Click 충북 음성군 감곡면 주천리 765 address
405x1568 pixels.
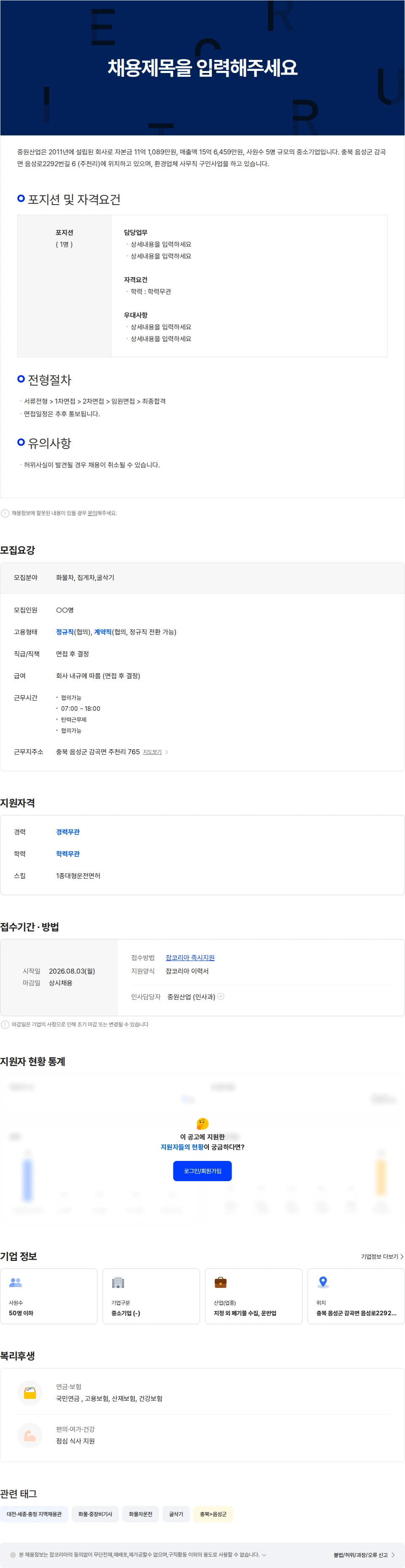click(x=98, y=752)
